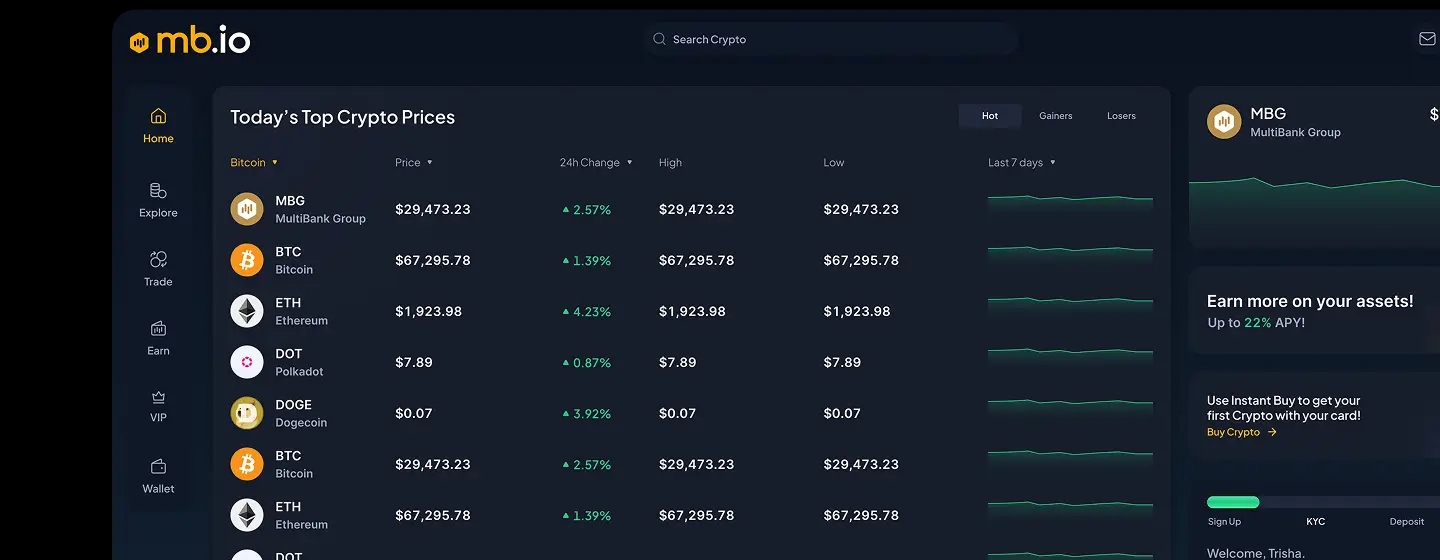Open the Wallet sidebar icon

click(x=158, y=467)
